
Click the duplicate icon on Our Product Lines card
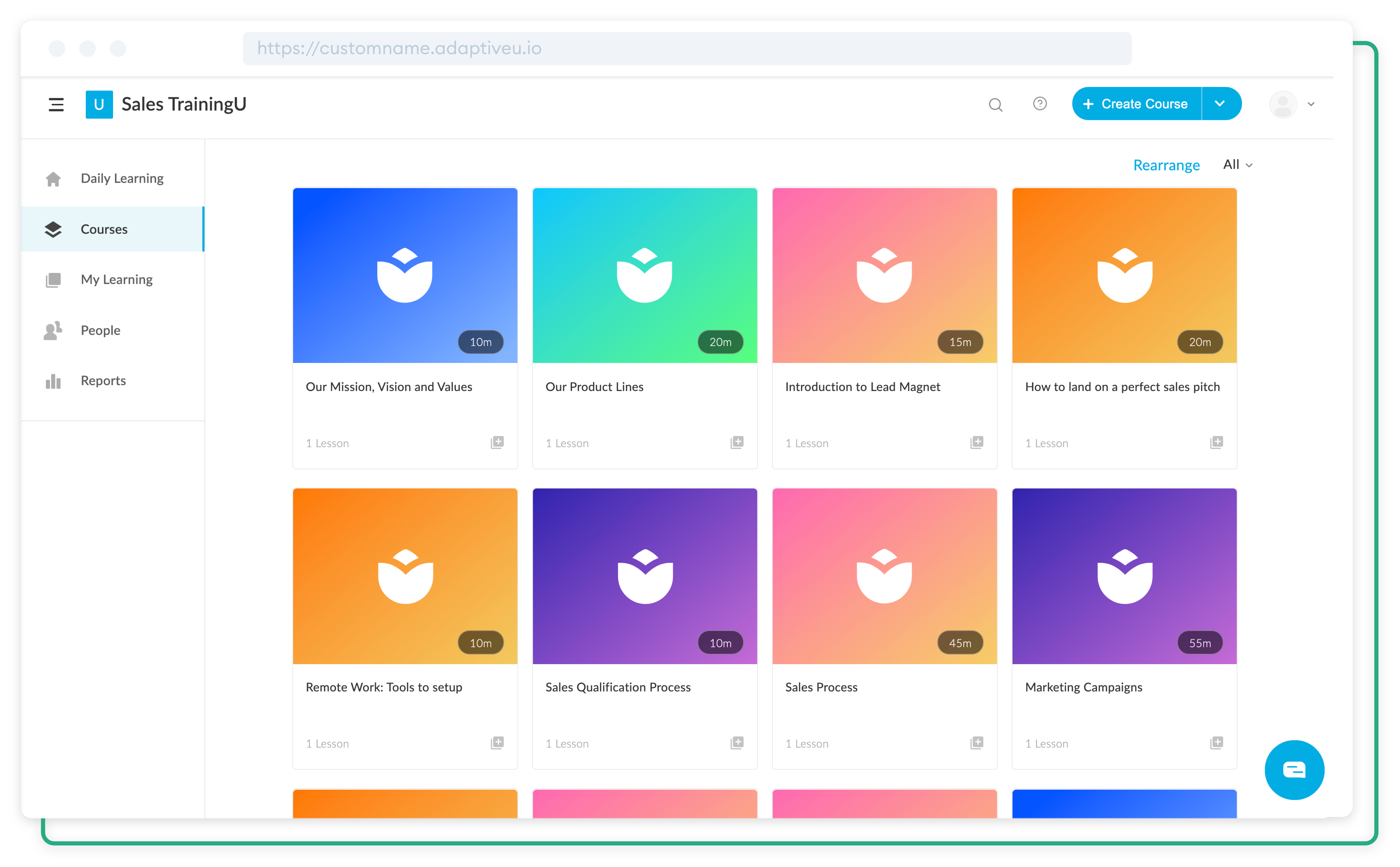point(737,442)
